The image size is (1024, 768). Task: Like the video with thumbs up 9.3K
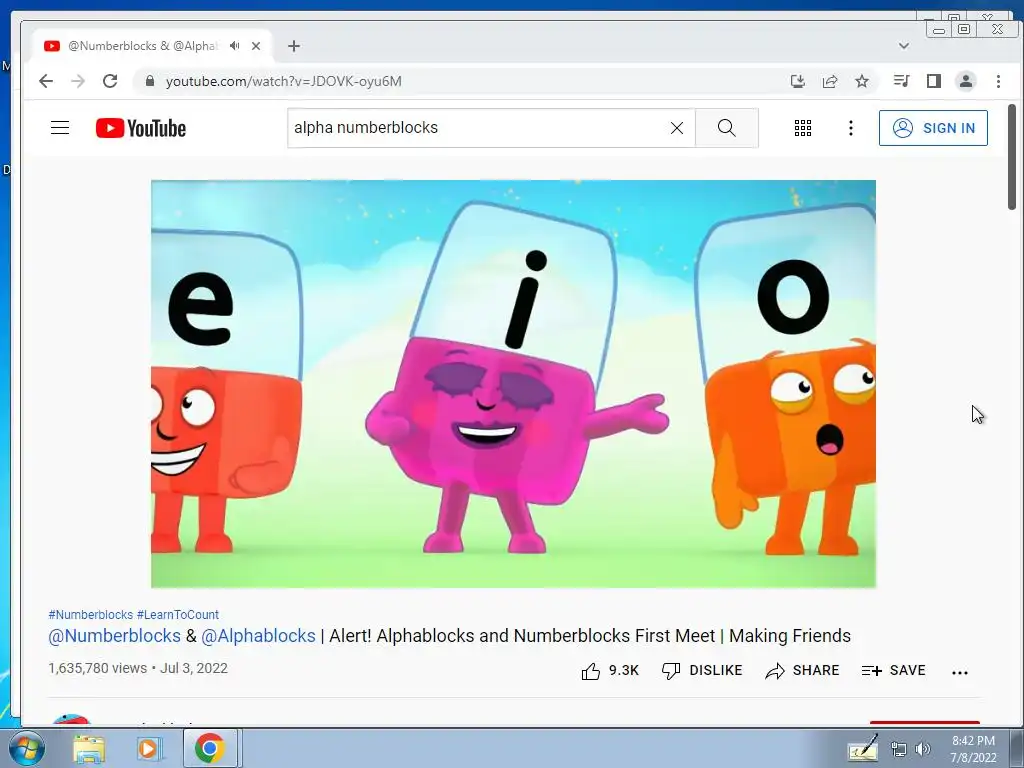[610, 671]
